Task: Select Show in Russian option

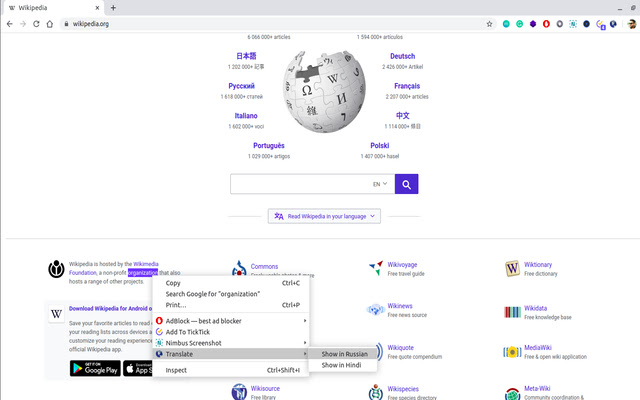Action: (344, 353)
